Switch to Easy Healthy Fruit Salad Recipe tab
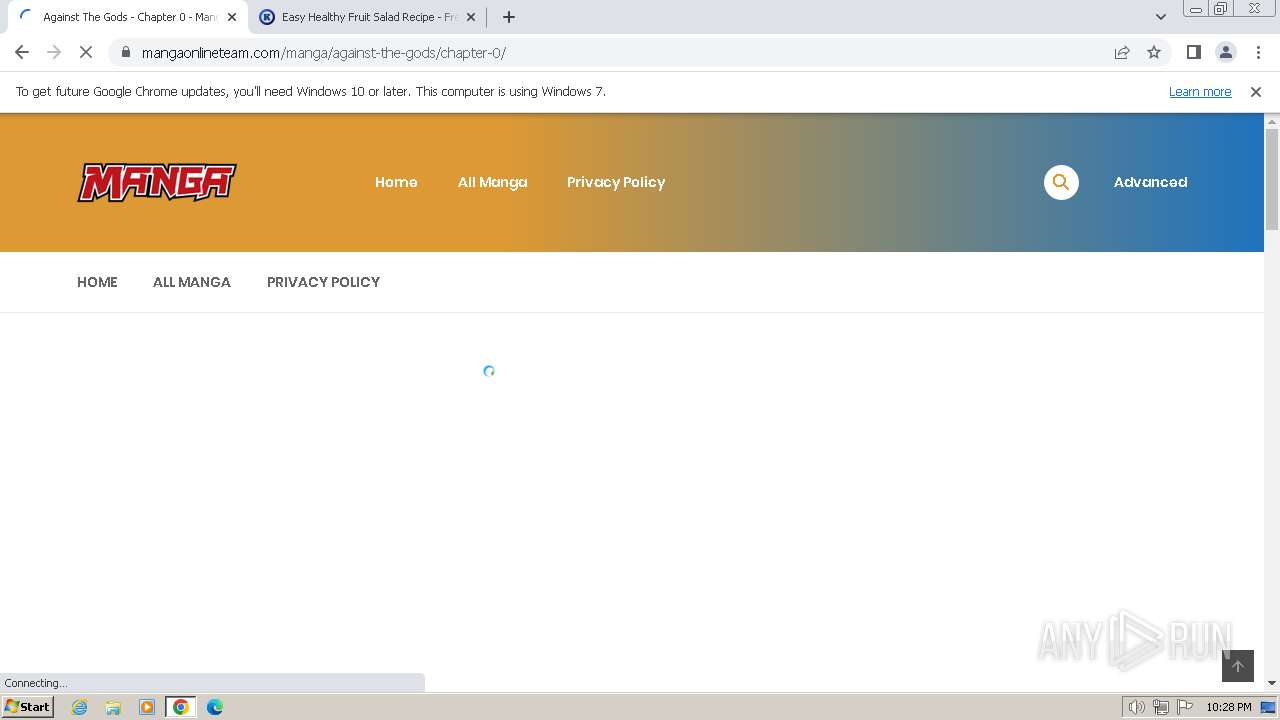Image resolution: width=1280 pixels, height=720 pixels. [367, 17]
